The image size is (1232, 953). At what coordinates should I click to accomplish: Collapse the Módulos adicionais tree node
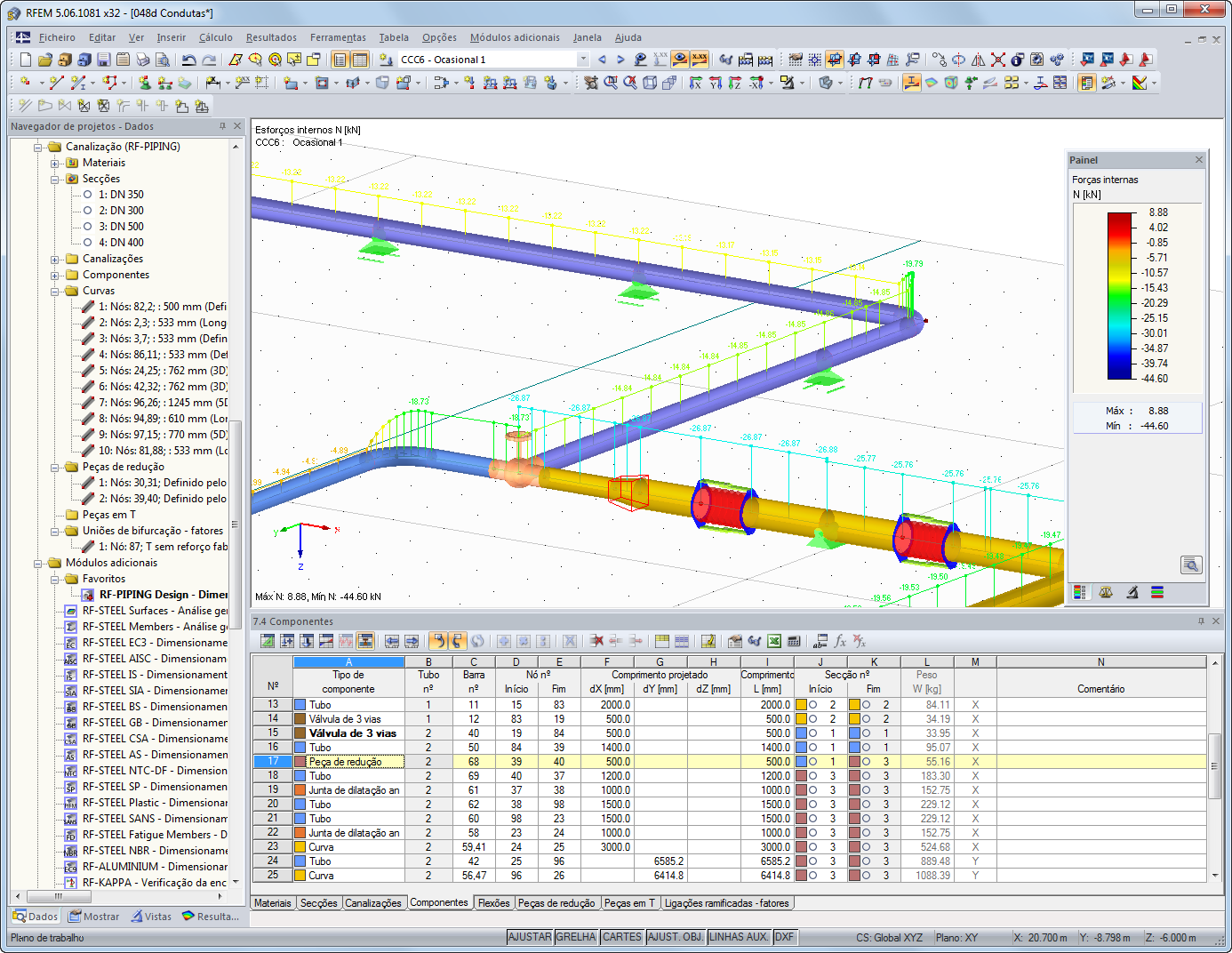(x=38, y=563)
